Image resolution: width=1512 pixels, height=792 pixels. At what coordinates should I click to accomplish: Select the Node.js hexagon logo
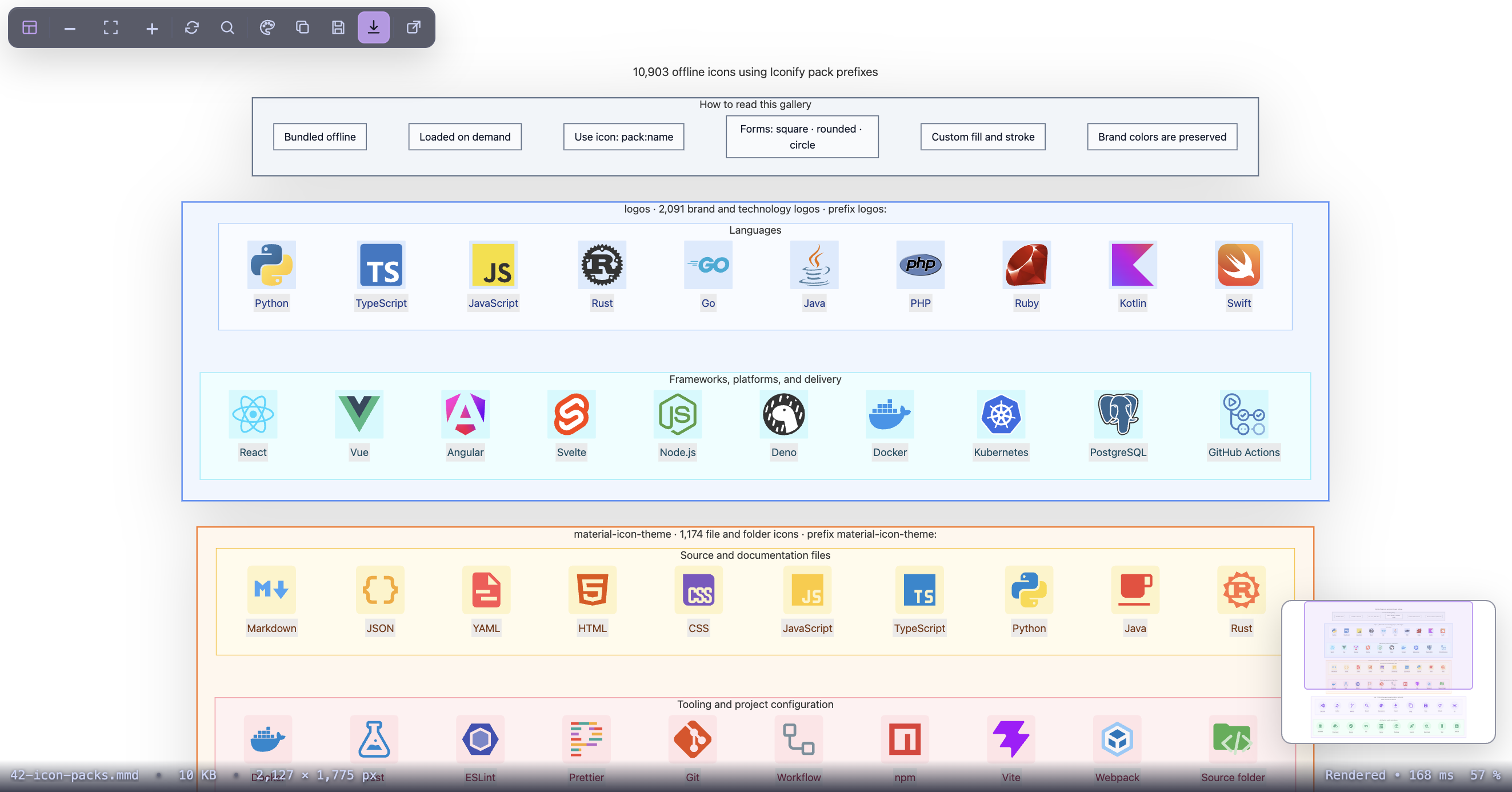coord(678,414)
